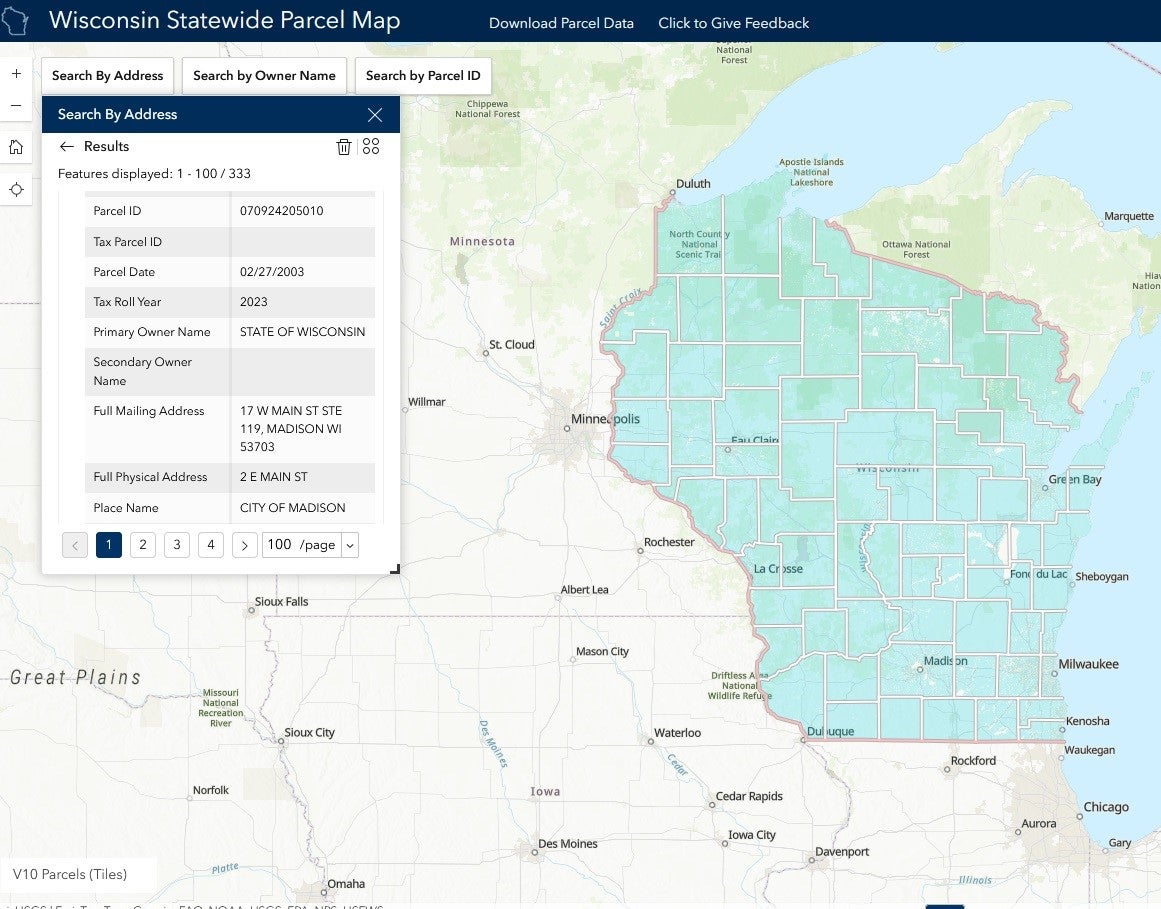Open the results actions menu icon
This screenshot has height=909, width=1161.
click(371, 147)
